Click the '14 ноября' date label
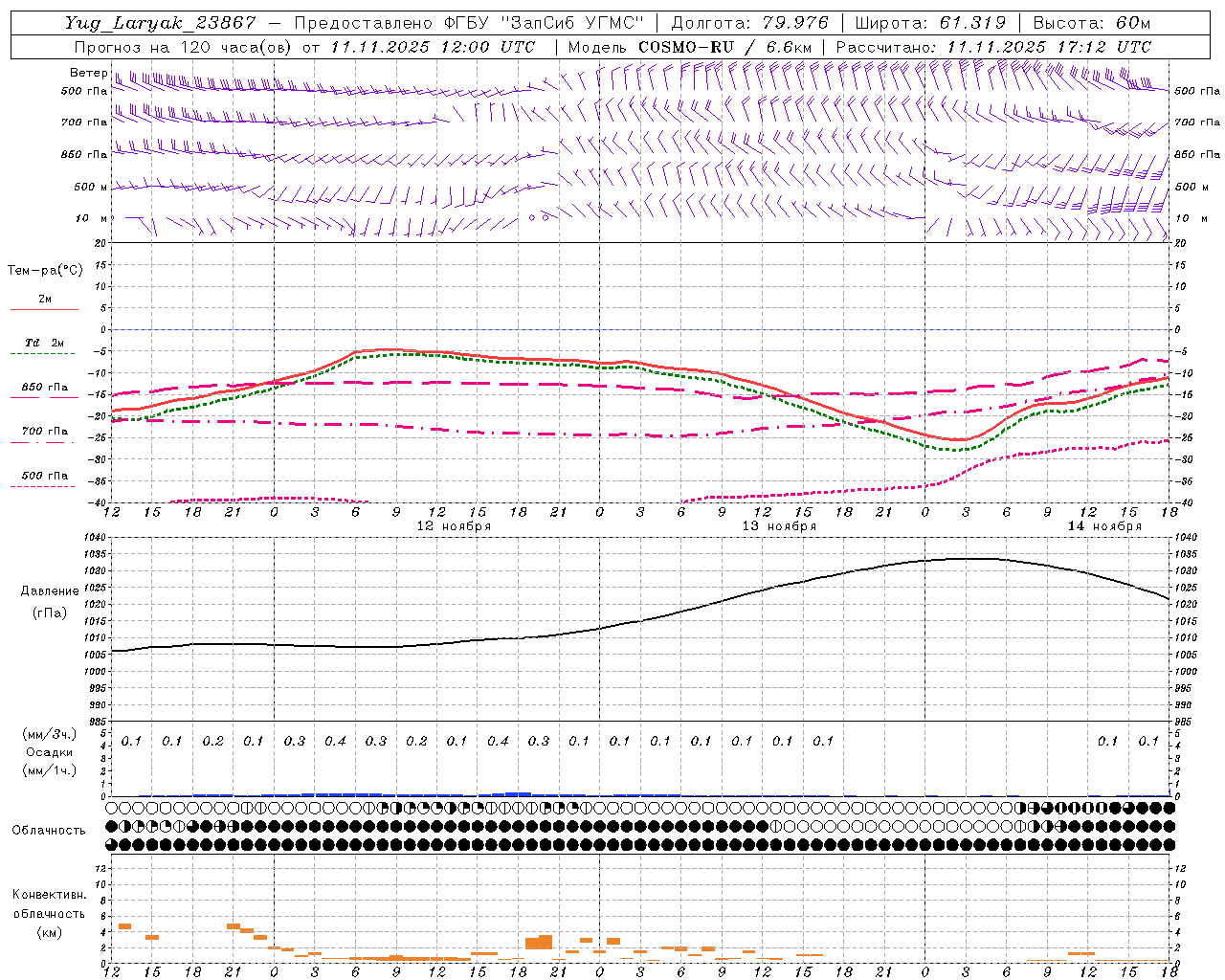Screen dimensions: 1225x980 1104,526
